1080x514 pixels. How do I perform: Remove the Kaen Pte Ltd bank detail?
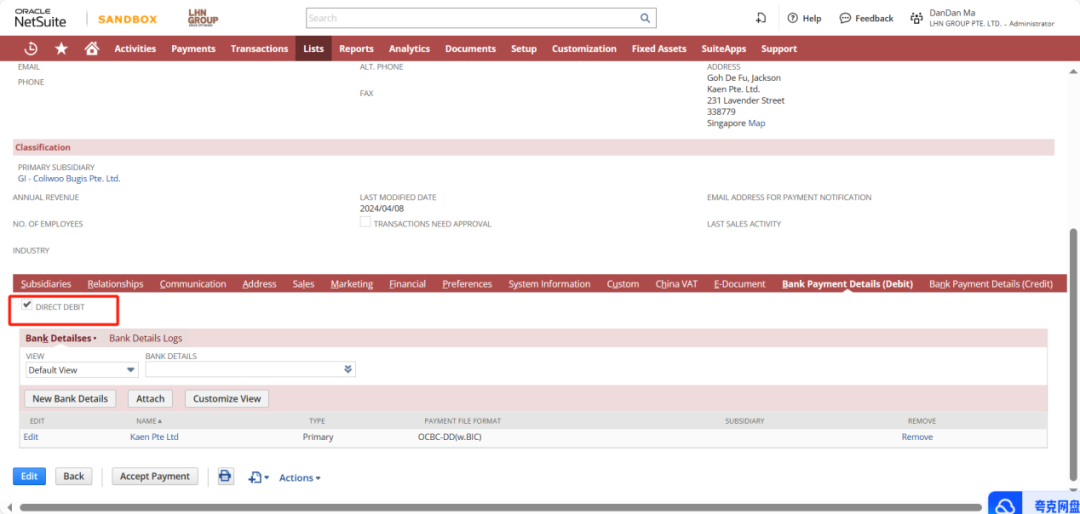tap(917, 437)
